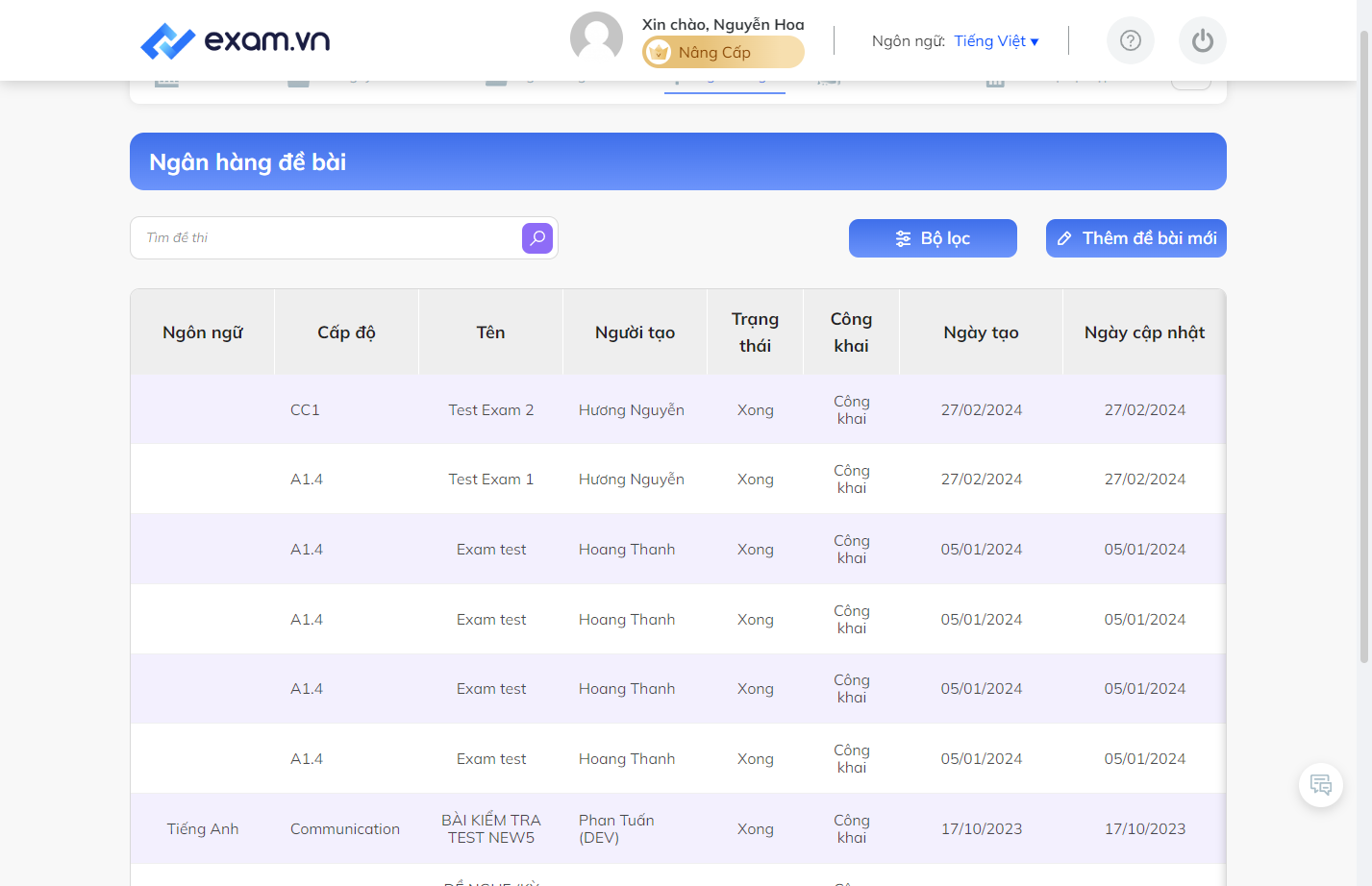1372x886 pixels.
Task: Select BÀI KIỂM TRA TEST NEW5 entry
Action: tap(491, 828)
